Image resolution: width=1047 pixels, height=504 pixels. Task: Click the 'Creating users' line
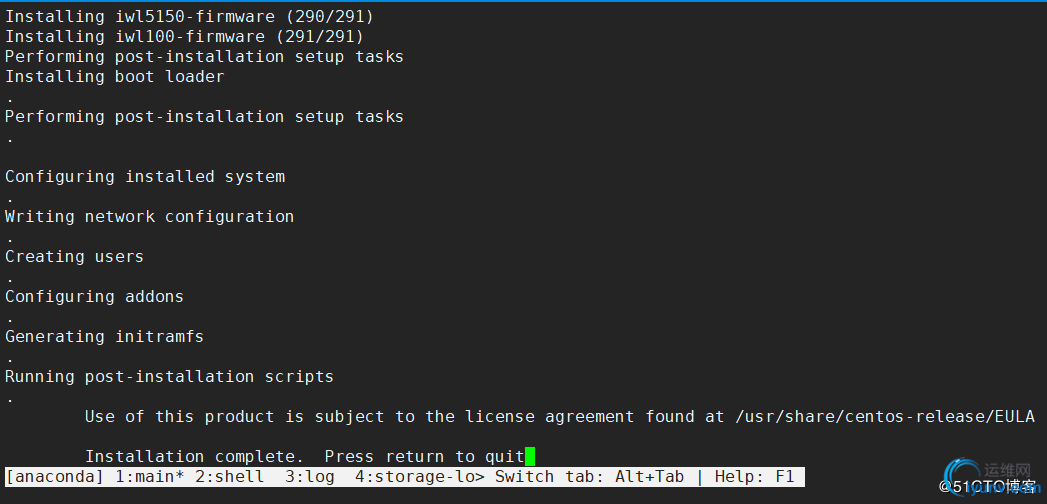[x=74, y=256]
